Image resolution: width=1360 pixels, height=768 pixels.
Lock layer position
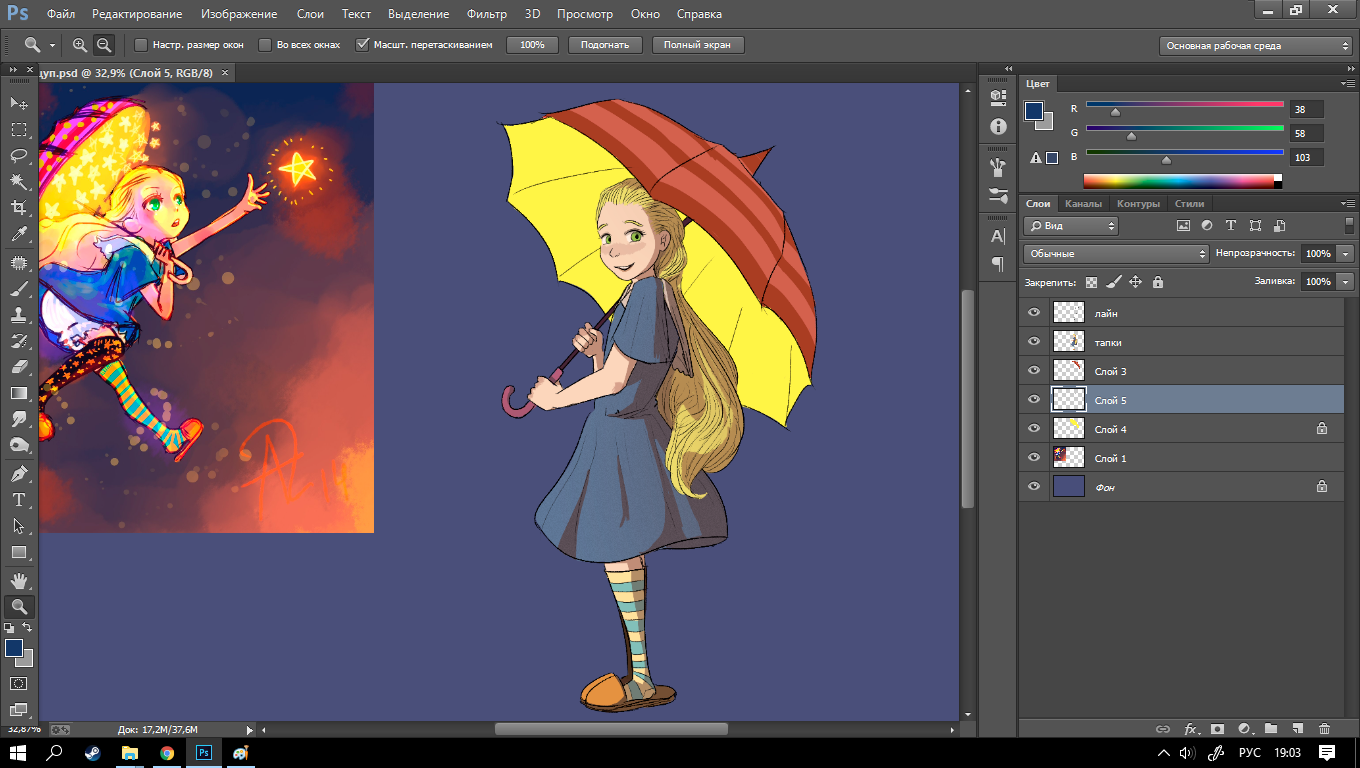(1135, 282)
